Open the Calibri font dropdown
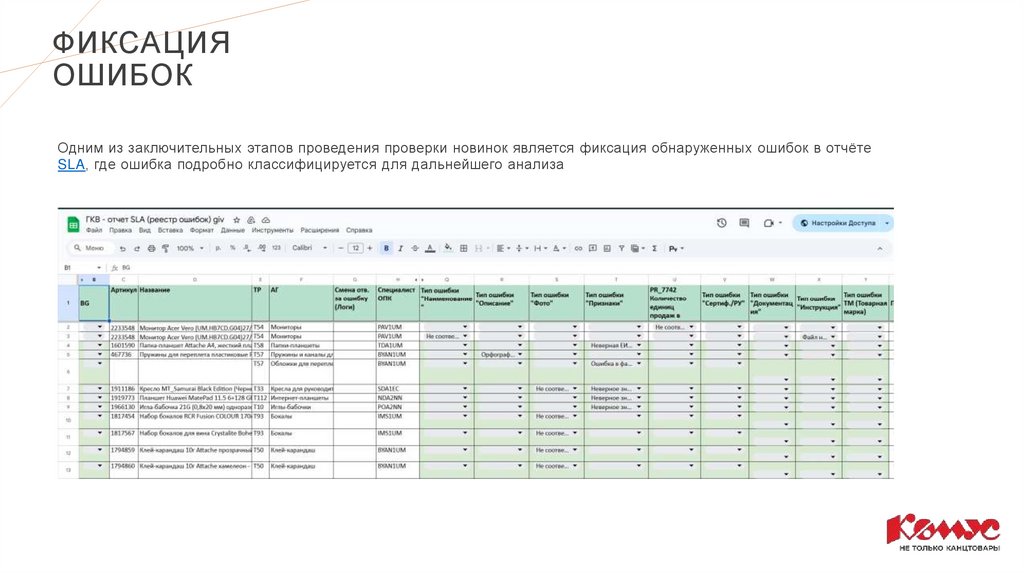 (x=310, y=248)
